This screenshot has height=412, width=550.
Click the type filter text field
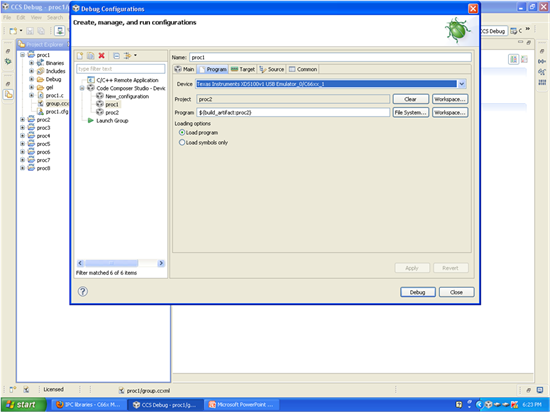click(x=121, y=69)
